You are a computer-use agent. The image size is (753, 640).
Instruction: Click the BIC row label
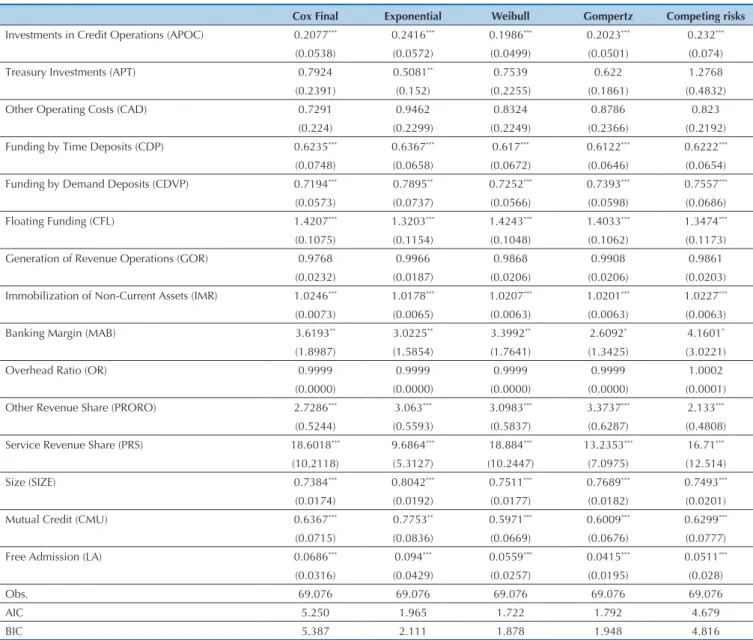[x=14, y=631]
